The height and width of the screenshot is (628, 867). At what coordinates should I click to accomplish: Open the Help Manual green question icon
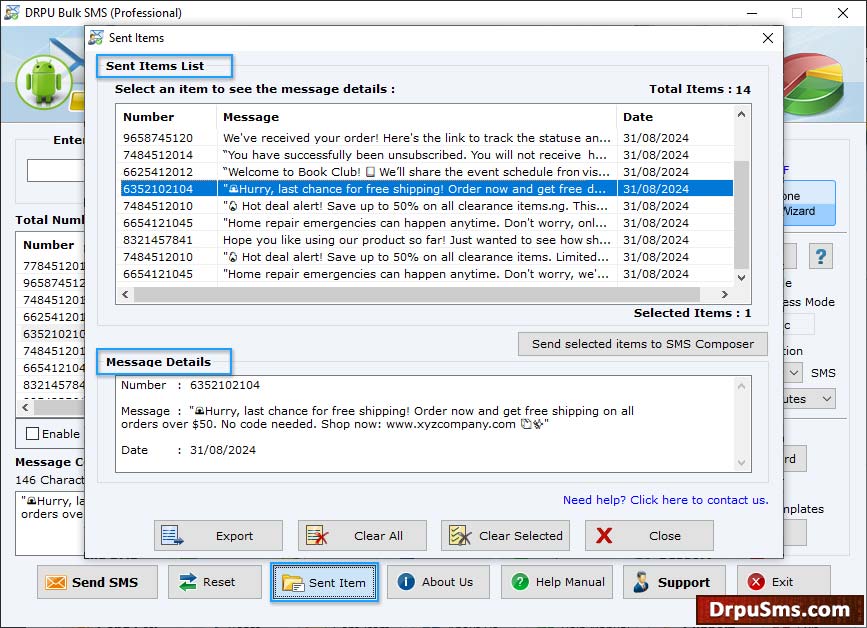tap(520, 582)
